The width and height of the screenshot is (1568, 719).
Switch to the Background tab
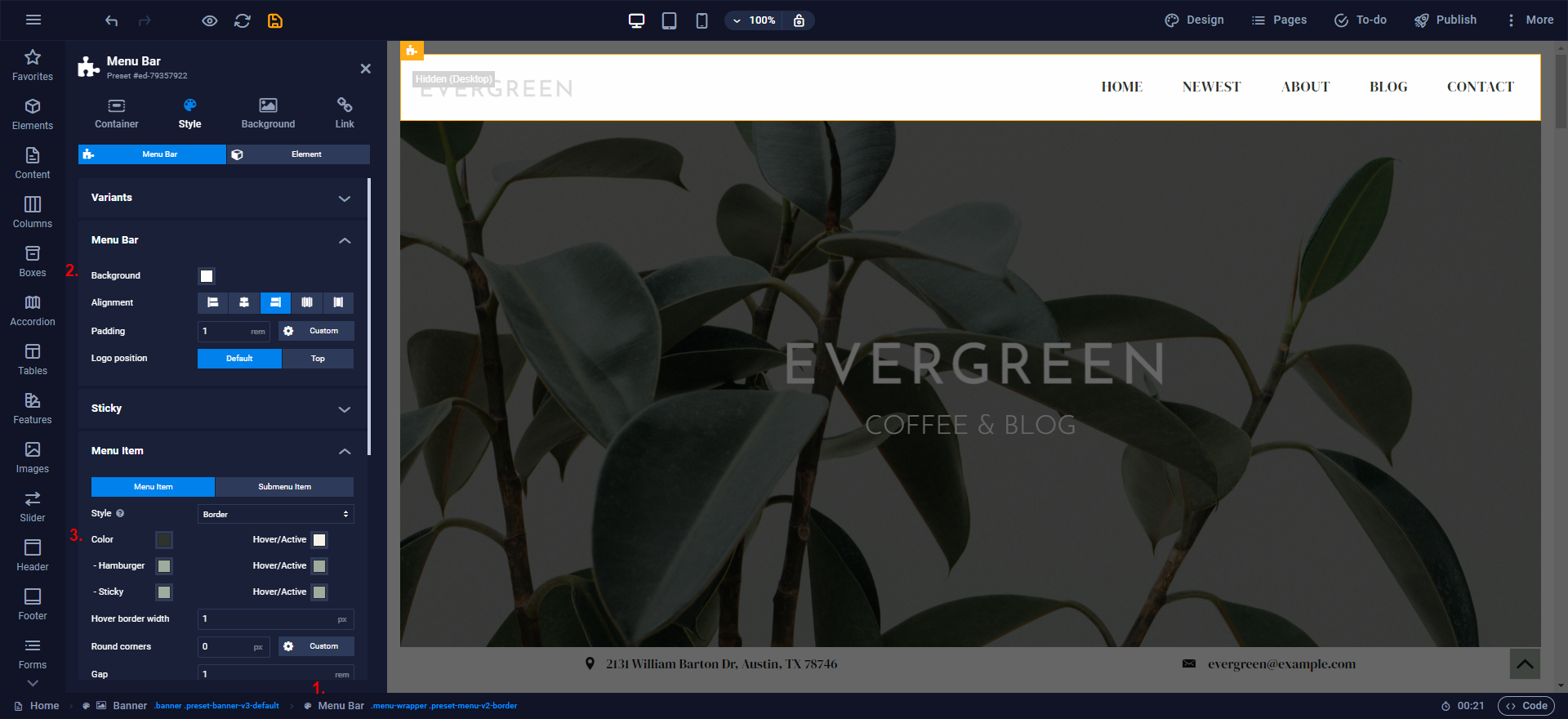(x=268, y=114)
